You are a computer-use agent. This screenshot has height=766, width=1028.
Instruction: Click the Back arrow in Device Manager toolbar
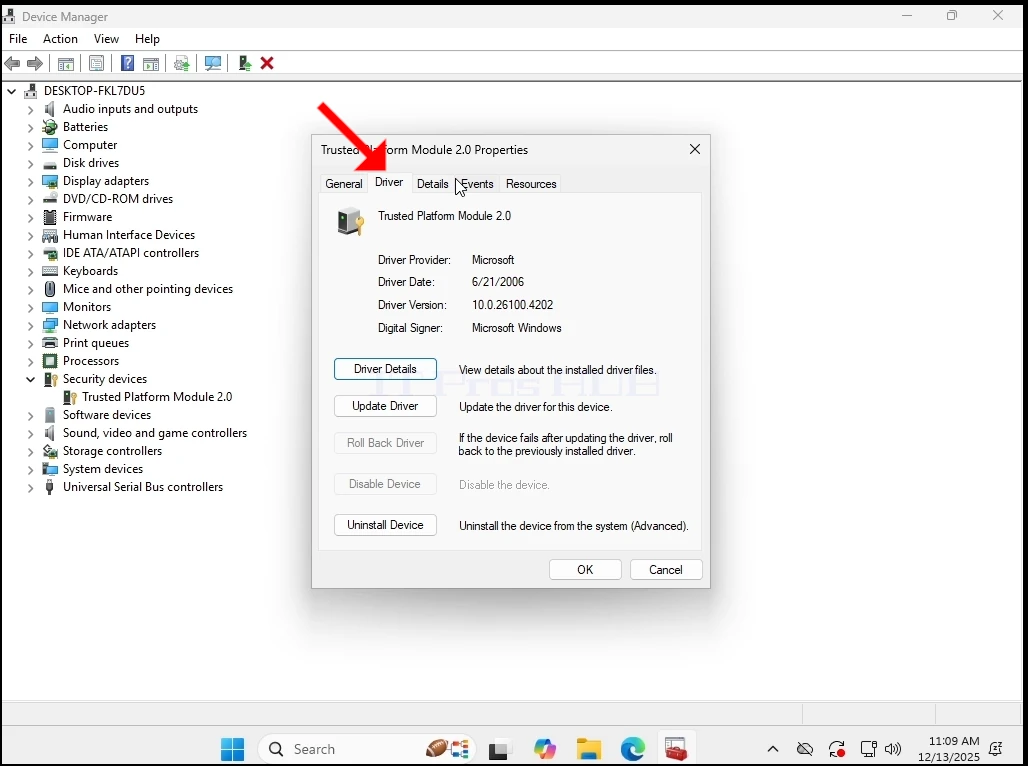[12, 64]
